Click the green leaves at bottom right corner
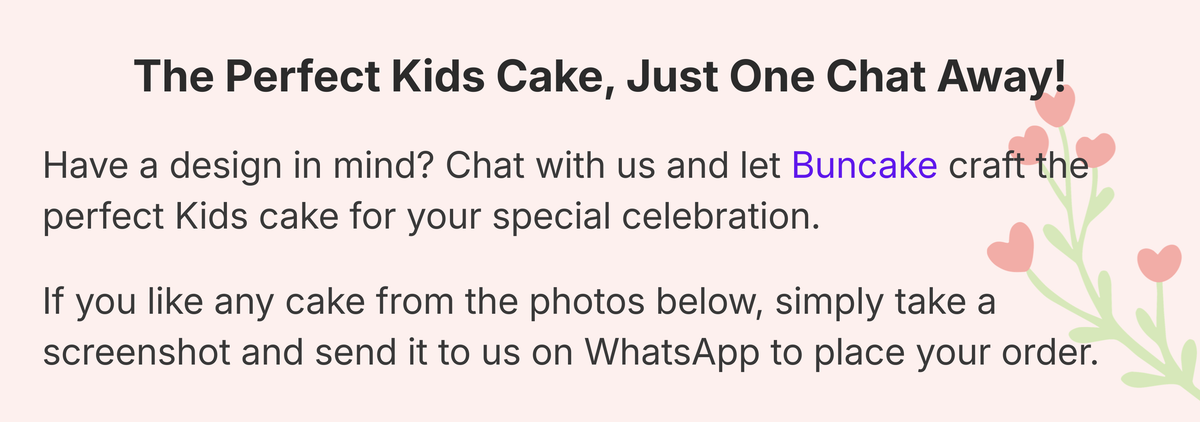Screen dimensions: 1200x422 pos(1160,380)
